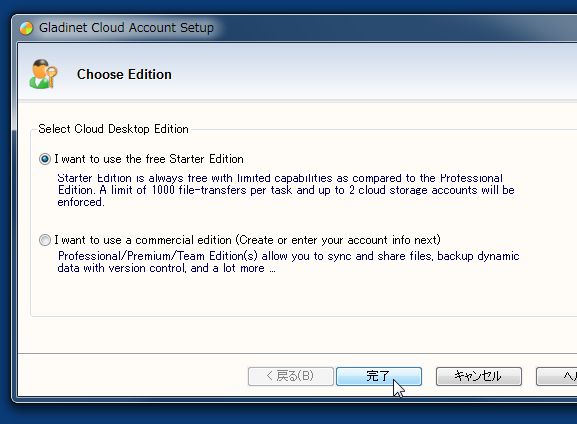
Task: Choose the commercial edition radio option
Action: [45, 240]
